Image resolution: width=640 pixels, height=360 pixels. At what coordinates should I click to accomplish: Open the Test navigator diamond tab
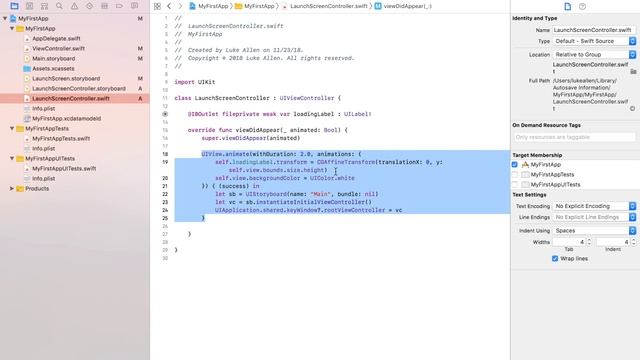click(x=89, y=6)
